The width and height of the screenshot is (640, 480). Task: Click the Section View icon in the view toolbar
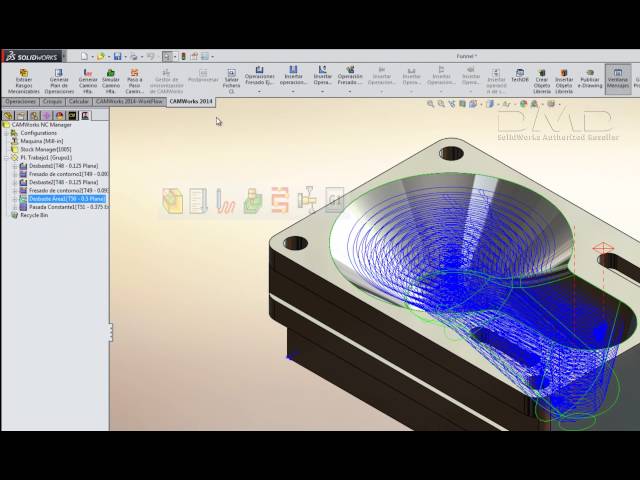pyautogui.click(x=462, y=104)
